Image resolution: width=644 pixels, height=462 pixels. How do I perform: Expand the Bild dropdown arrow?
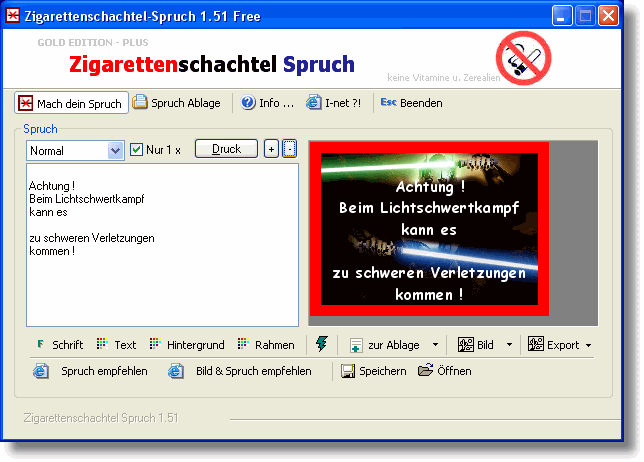(509, 345)
